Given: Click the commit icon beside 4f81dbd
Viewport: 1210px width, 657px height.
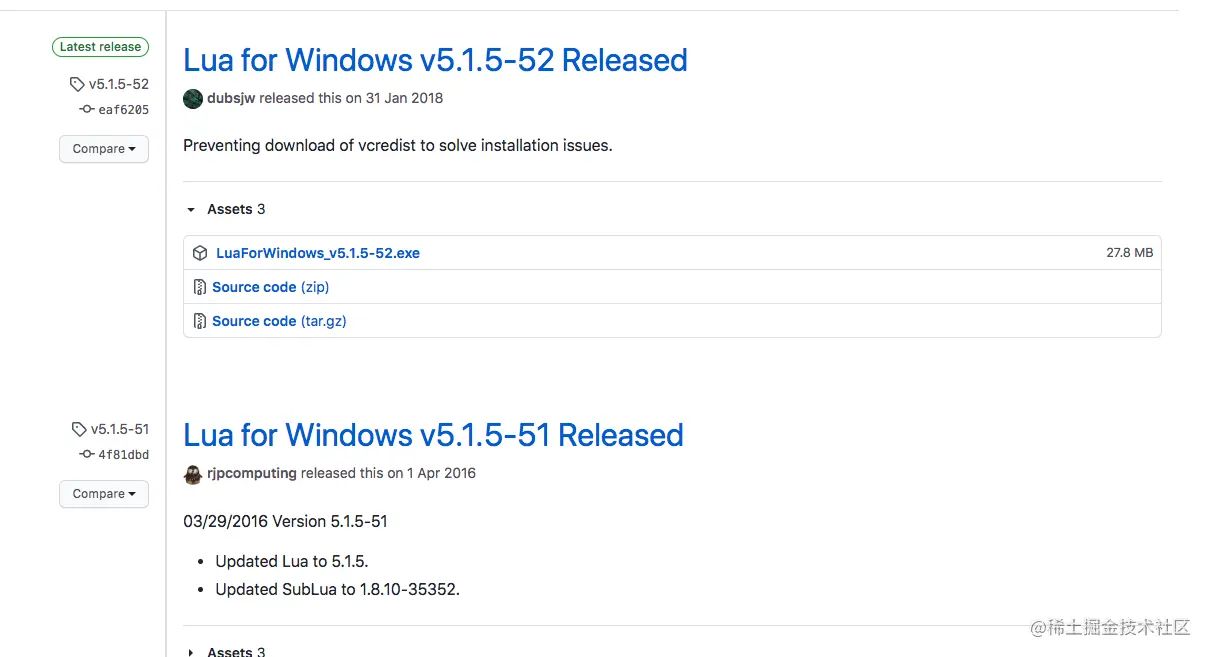Looking at the screenshot, I should tap(87, 455).
